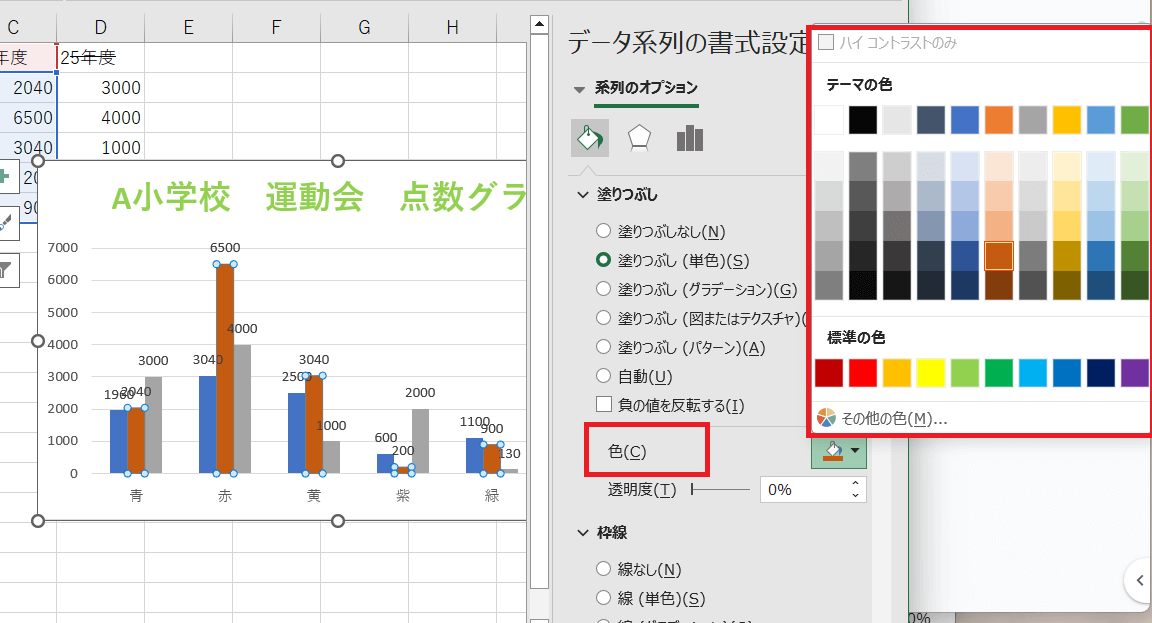This screenshot has height=623, width=1152.
Task: Collapse the 枠線 section
Action: coord(583,533)
